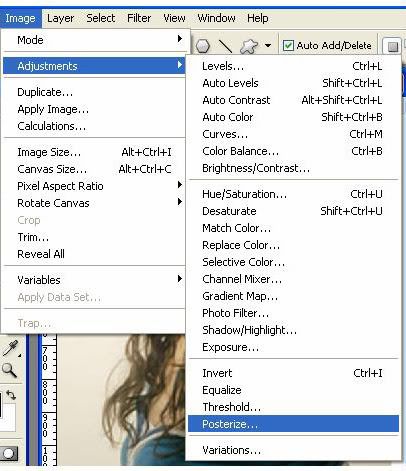Open Variations... dialog

pyautogui.click(x=293, y=450)
